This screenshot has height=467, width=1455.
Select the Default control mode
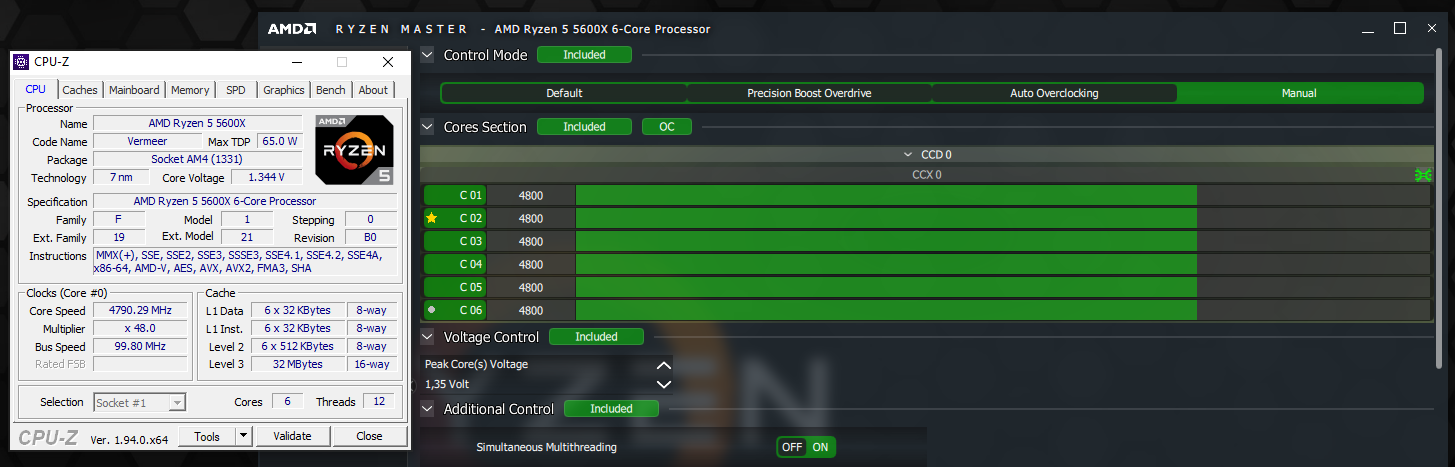click(564, 93)
